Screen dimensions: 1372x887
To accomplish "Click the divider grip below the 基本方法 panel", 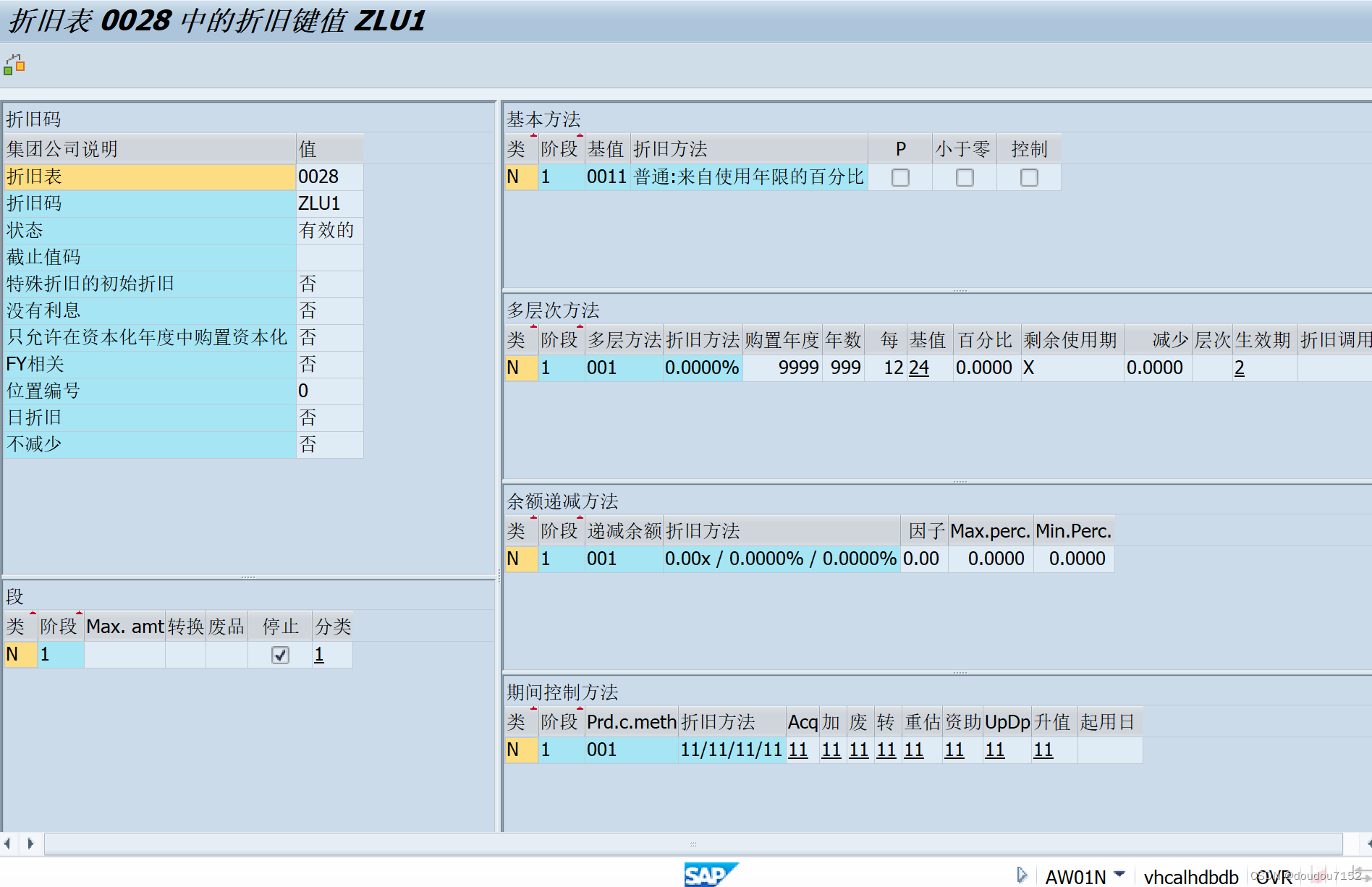I will [960, 288].
